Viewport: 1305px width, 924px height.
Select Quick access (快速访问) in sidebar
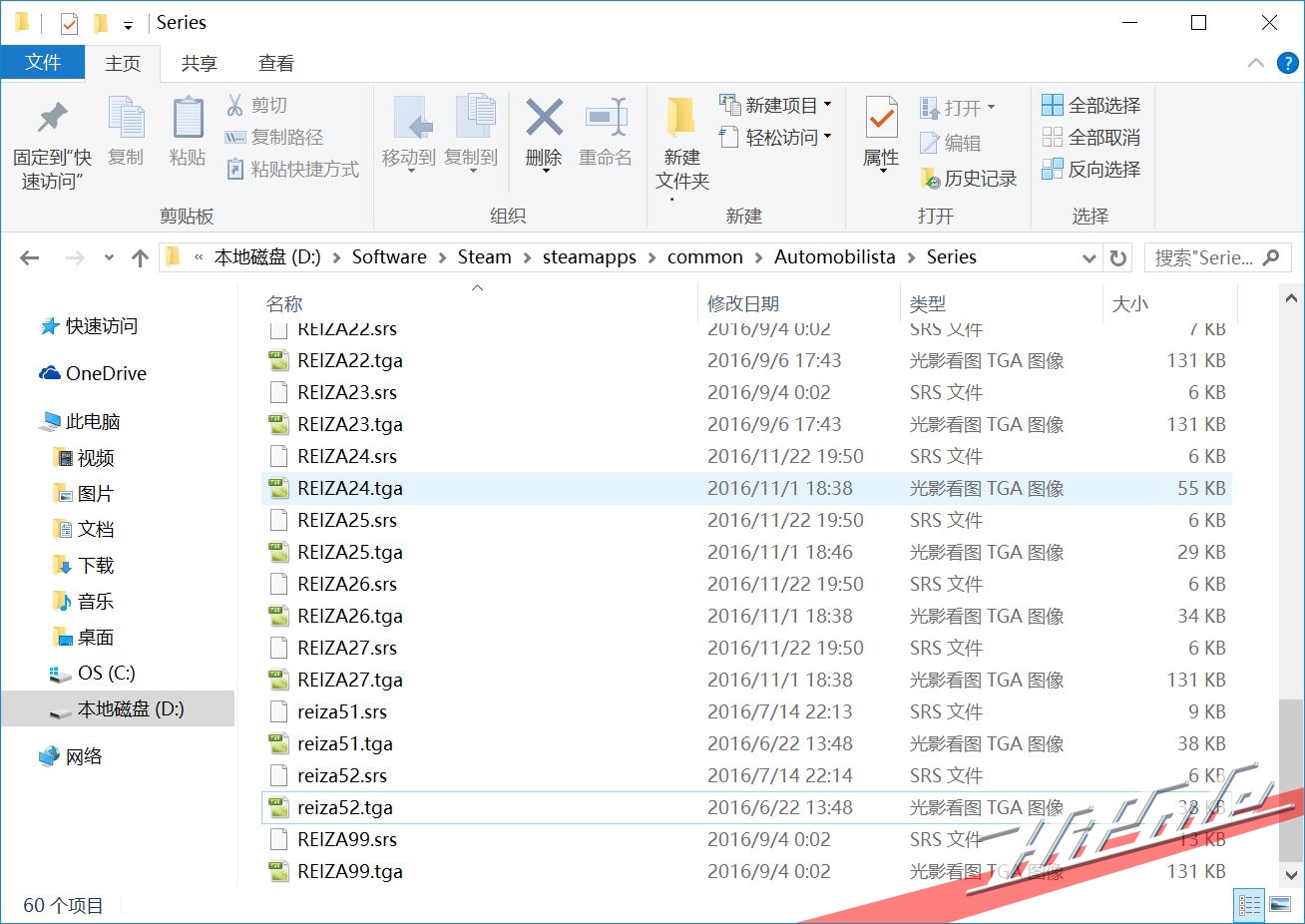click(90, 326)
